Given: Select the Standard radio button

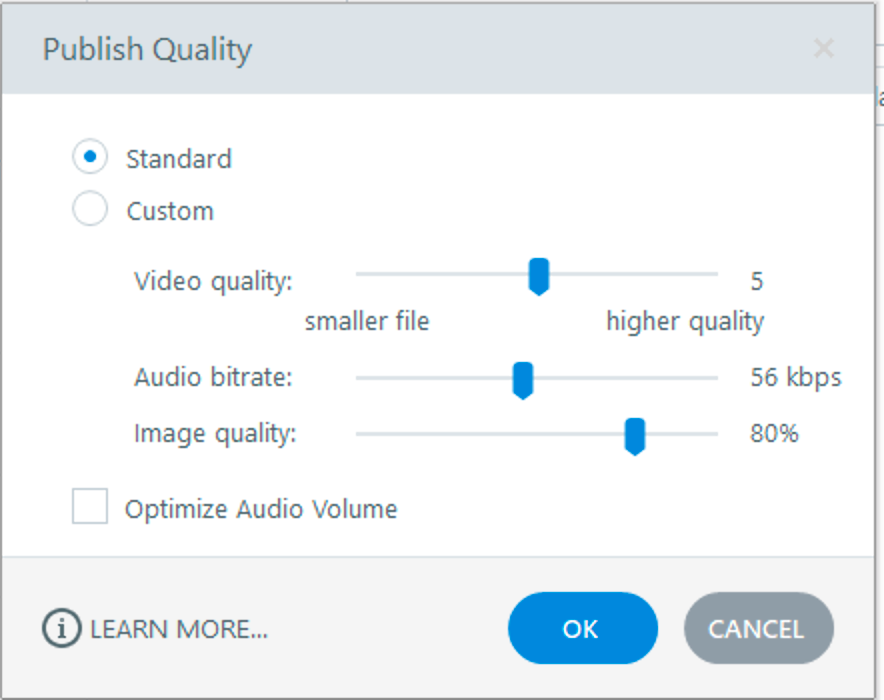Looking at the screenshot, I should pos(90,157).
